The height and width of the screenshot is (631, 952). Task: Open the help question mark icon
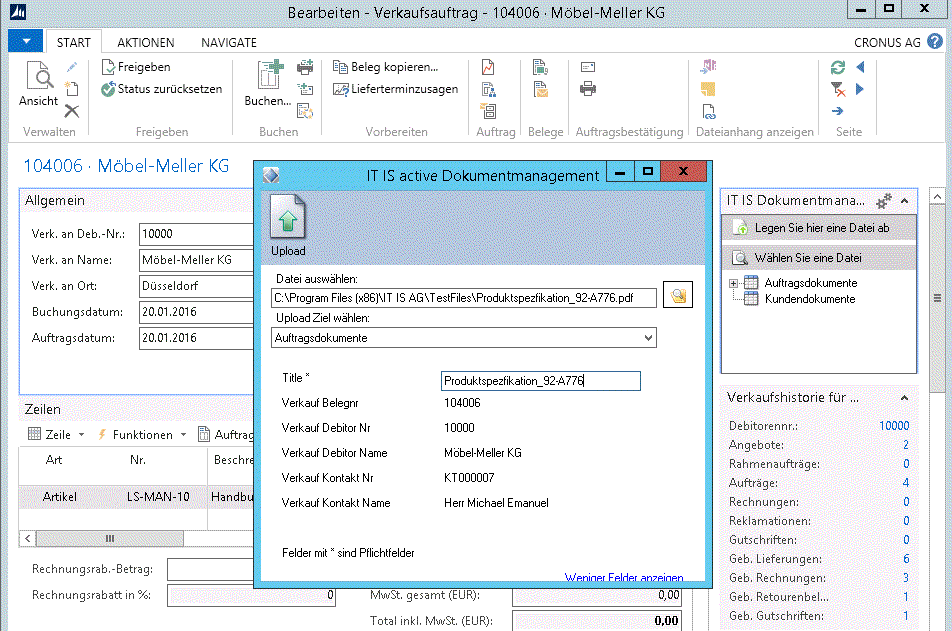coord(934,42)
